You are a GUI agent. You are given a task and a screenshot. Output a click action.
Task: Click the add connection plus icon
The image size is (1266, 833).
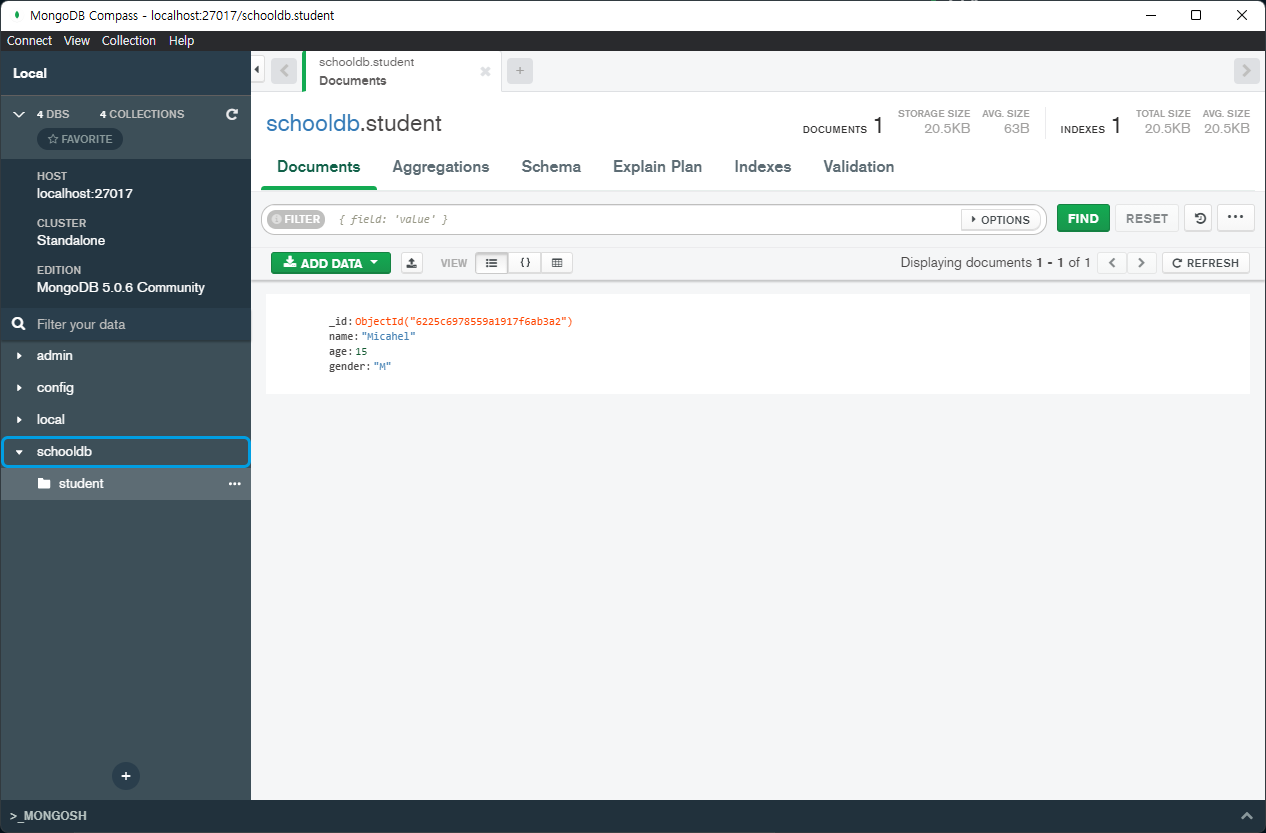coord(125,776)
